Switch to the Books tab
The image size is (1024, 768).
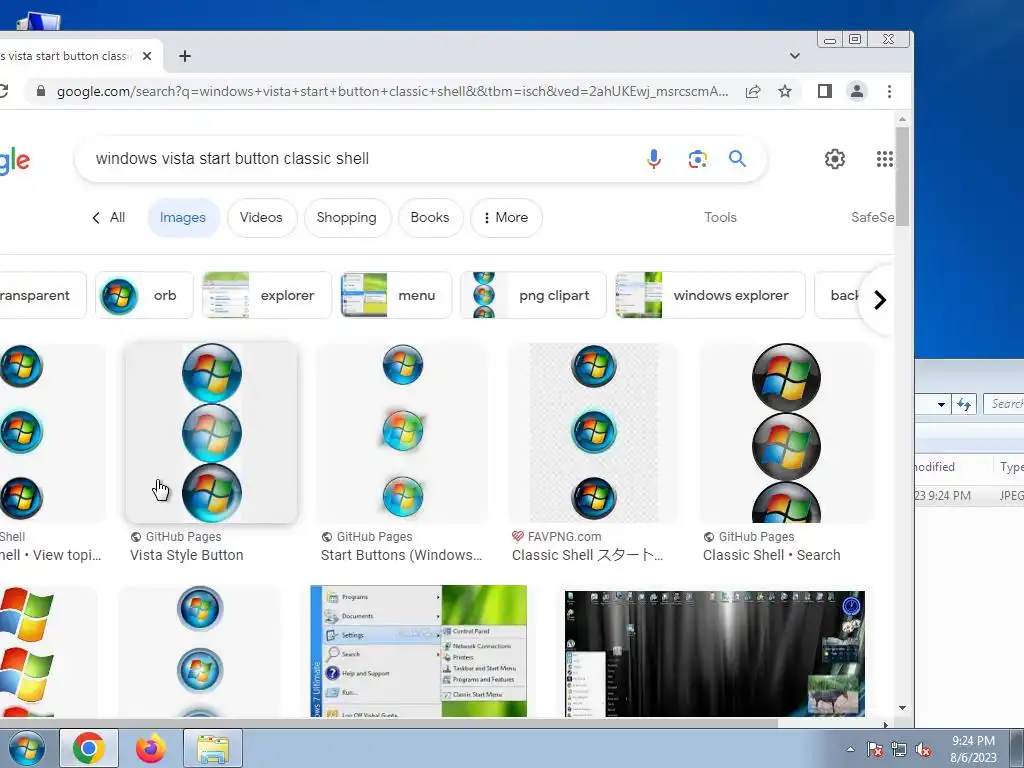430,217
